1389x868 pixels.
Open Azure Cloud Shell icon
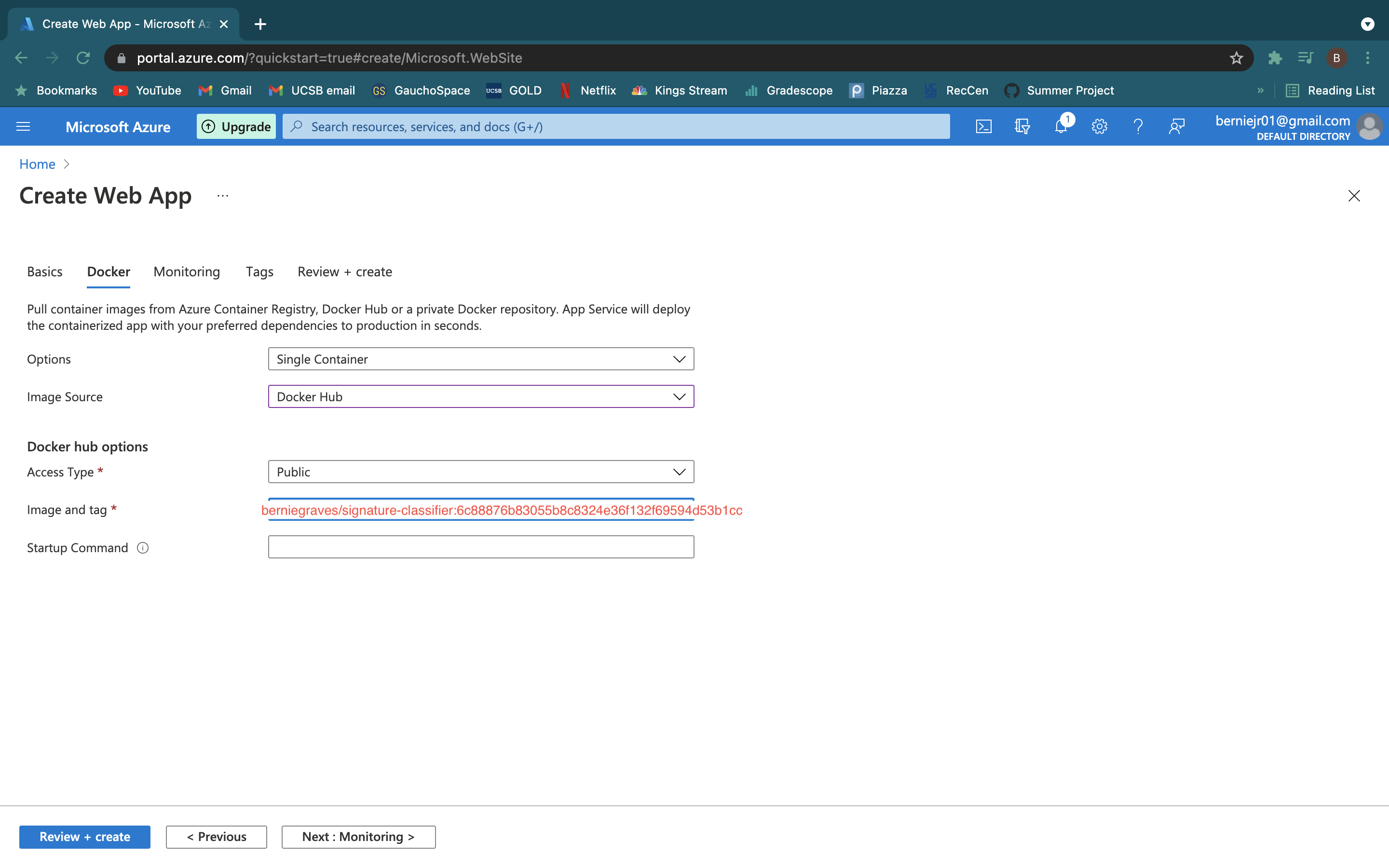point(983,126)
